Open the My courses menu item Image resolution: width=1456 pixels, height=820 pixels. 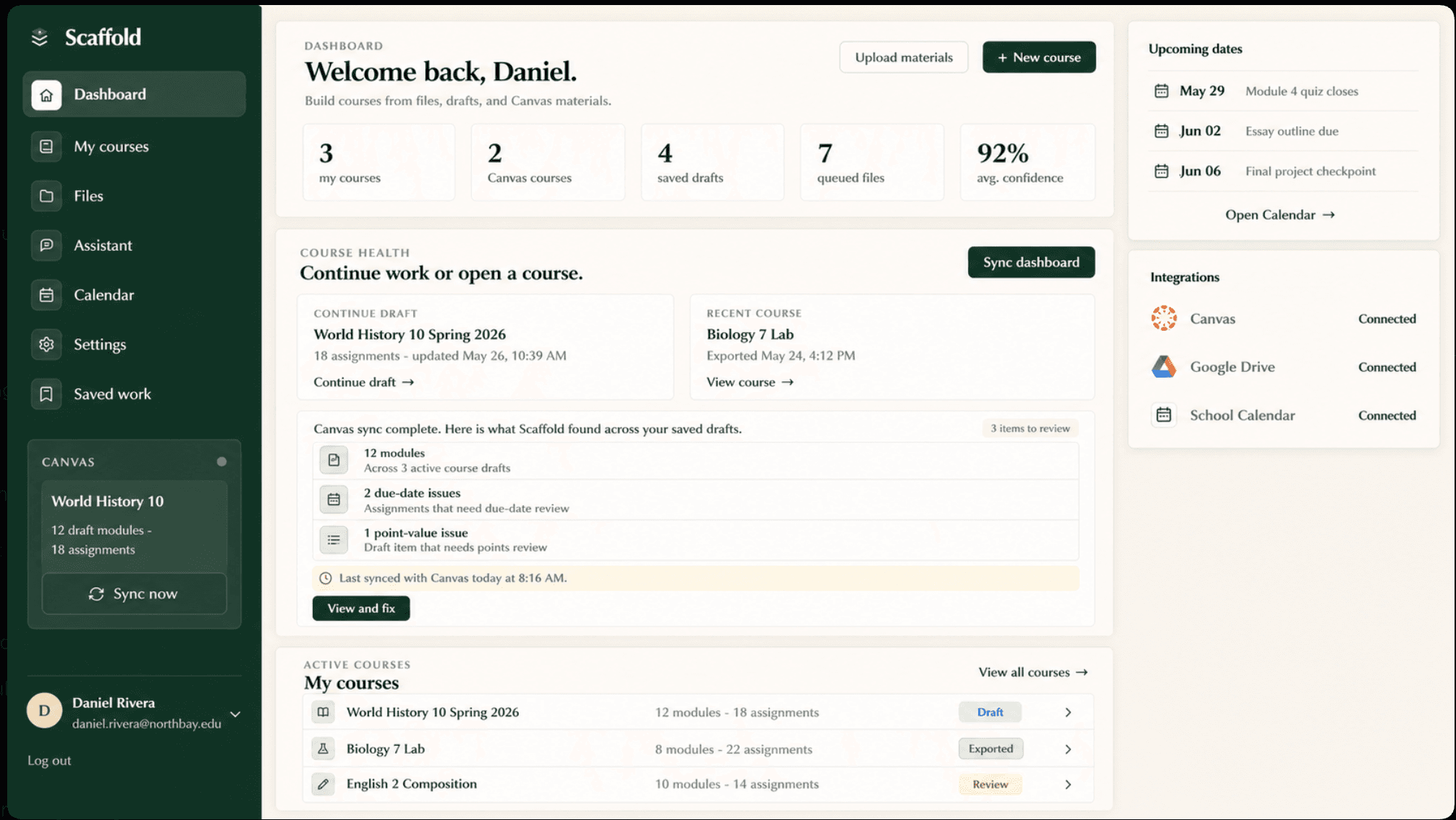[x=134, y=146]
